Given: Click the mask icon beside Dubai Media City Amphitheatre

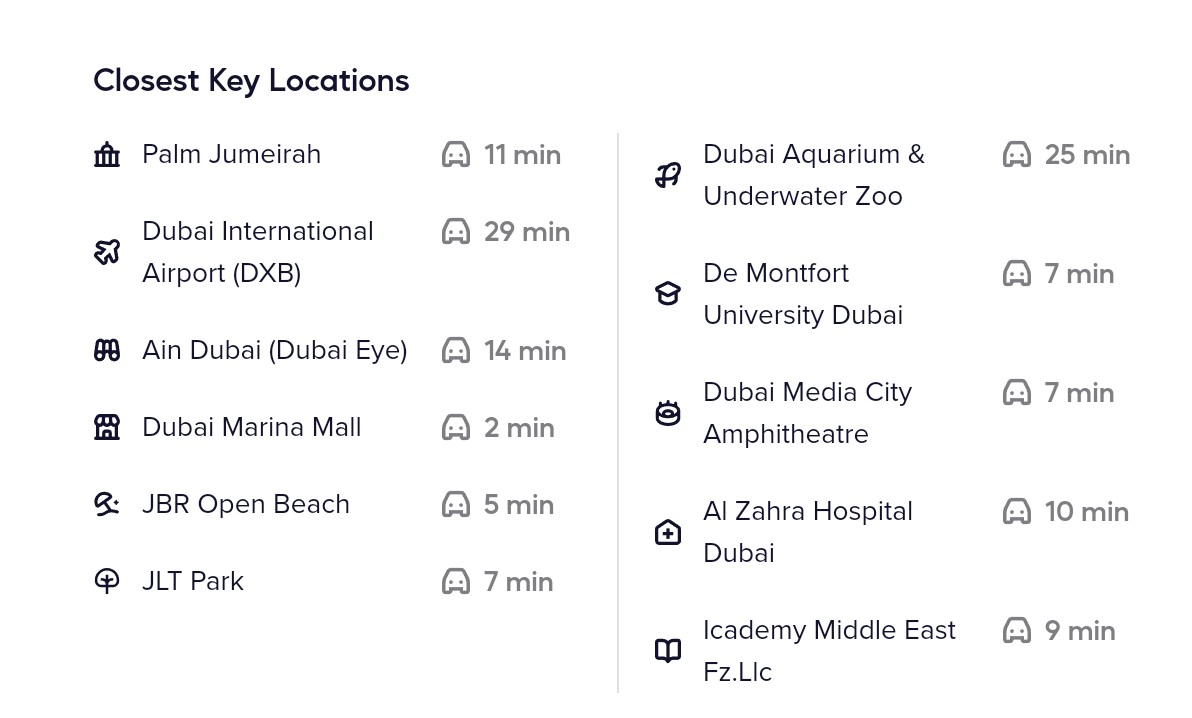Looking at the screenshot, I should pos(668,413).
